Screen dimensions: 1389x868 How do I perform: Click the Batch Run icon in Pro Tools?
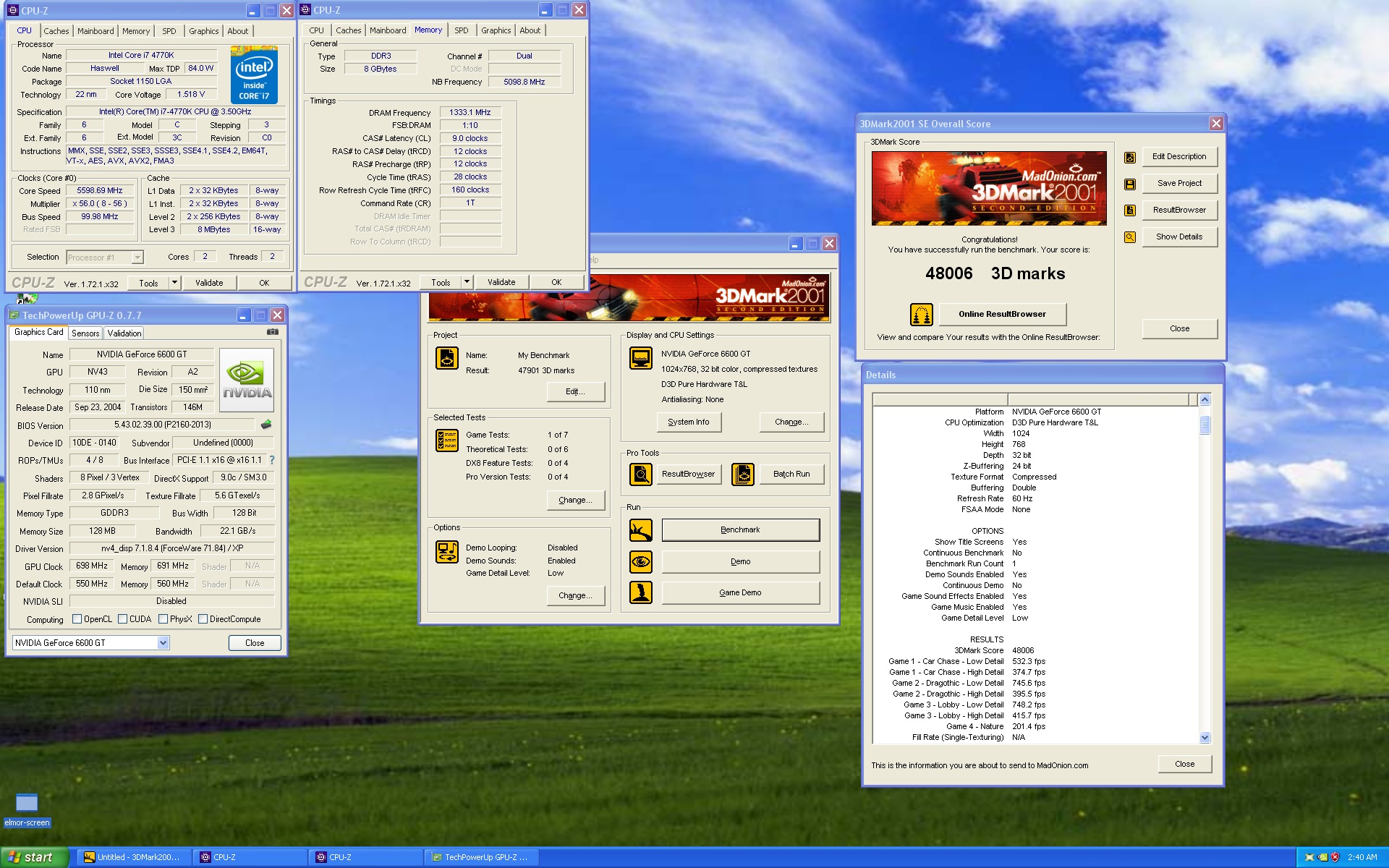pos(742,475)
